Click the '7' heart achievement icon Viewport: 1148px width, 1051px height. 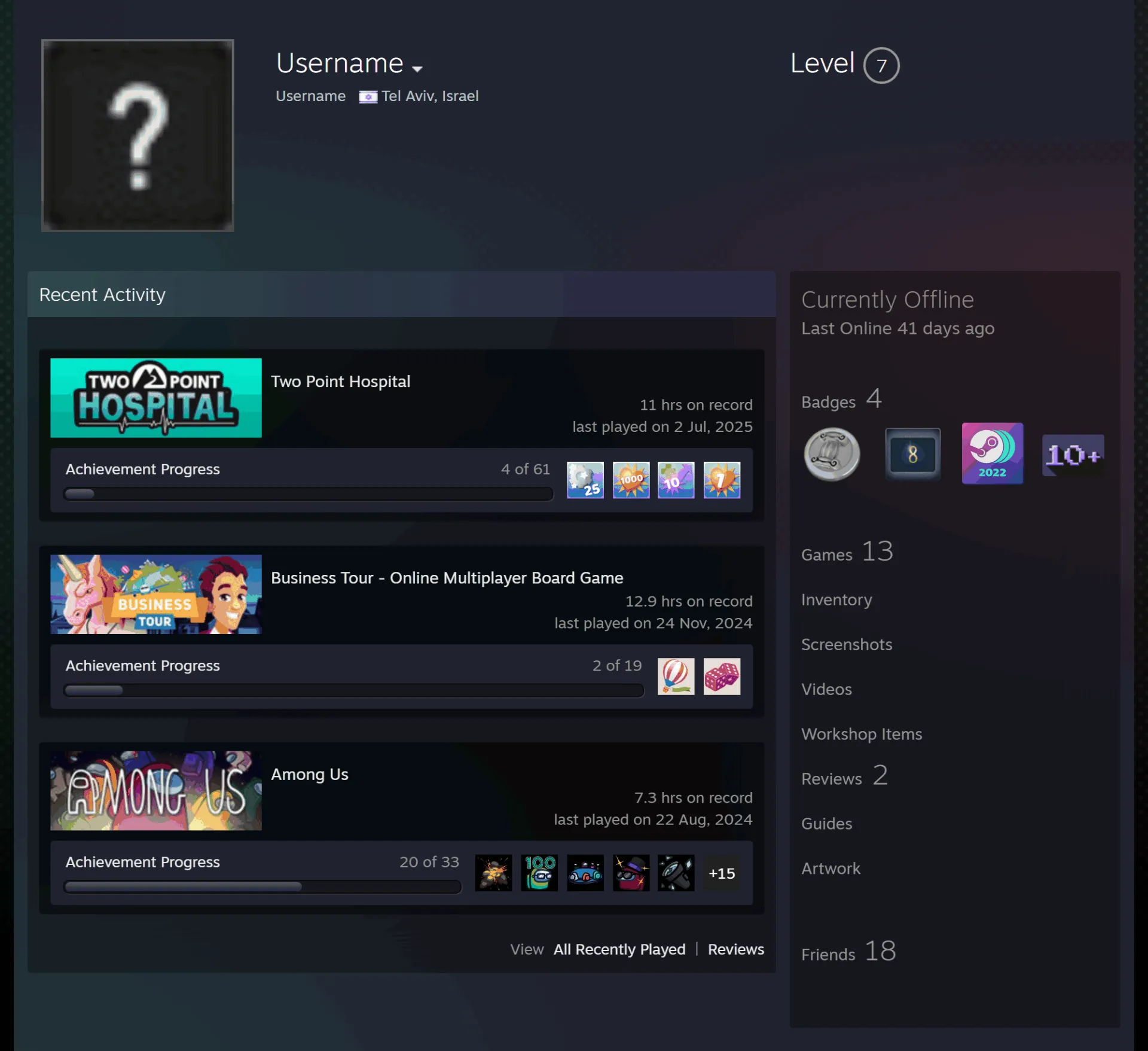coord(722,480)
